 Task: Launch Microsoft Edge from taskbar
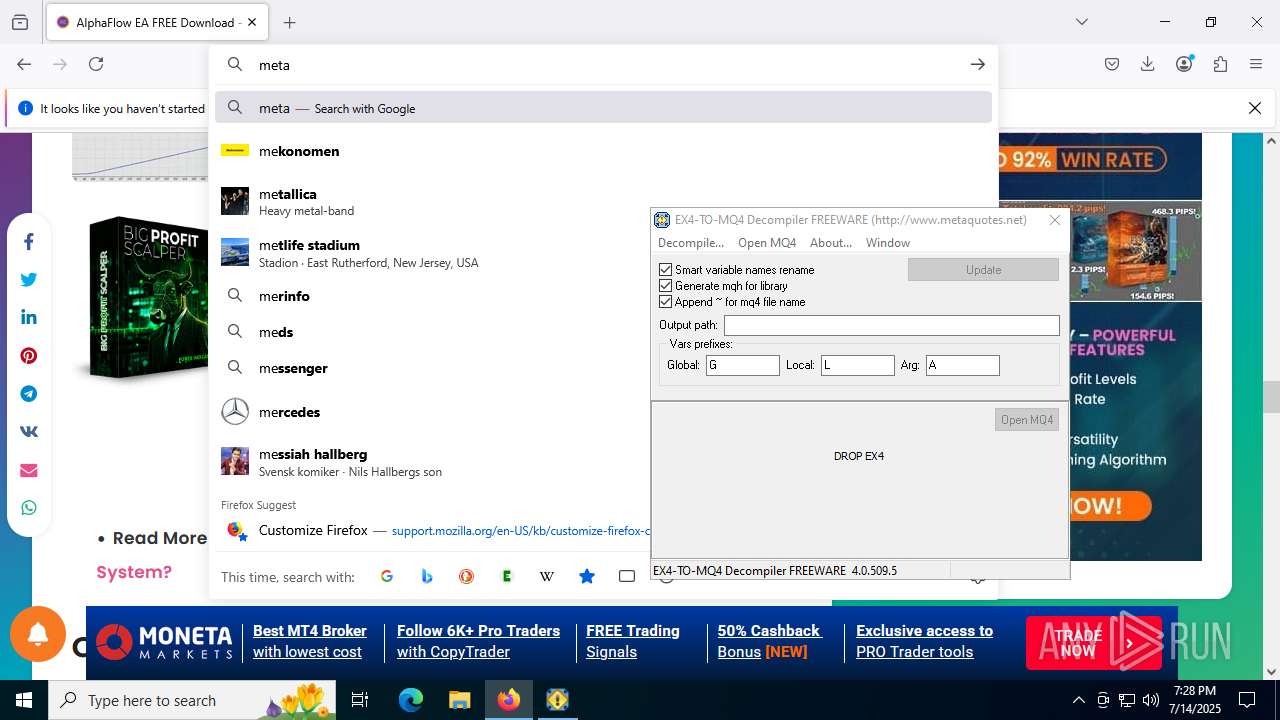pyautogui.click(x=411, y=700)
